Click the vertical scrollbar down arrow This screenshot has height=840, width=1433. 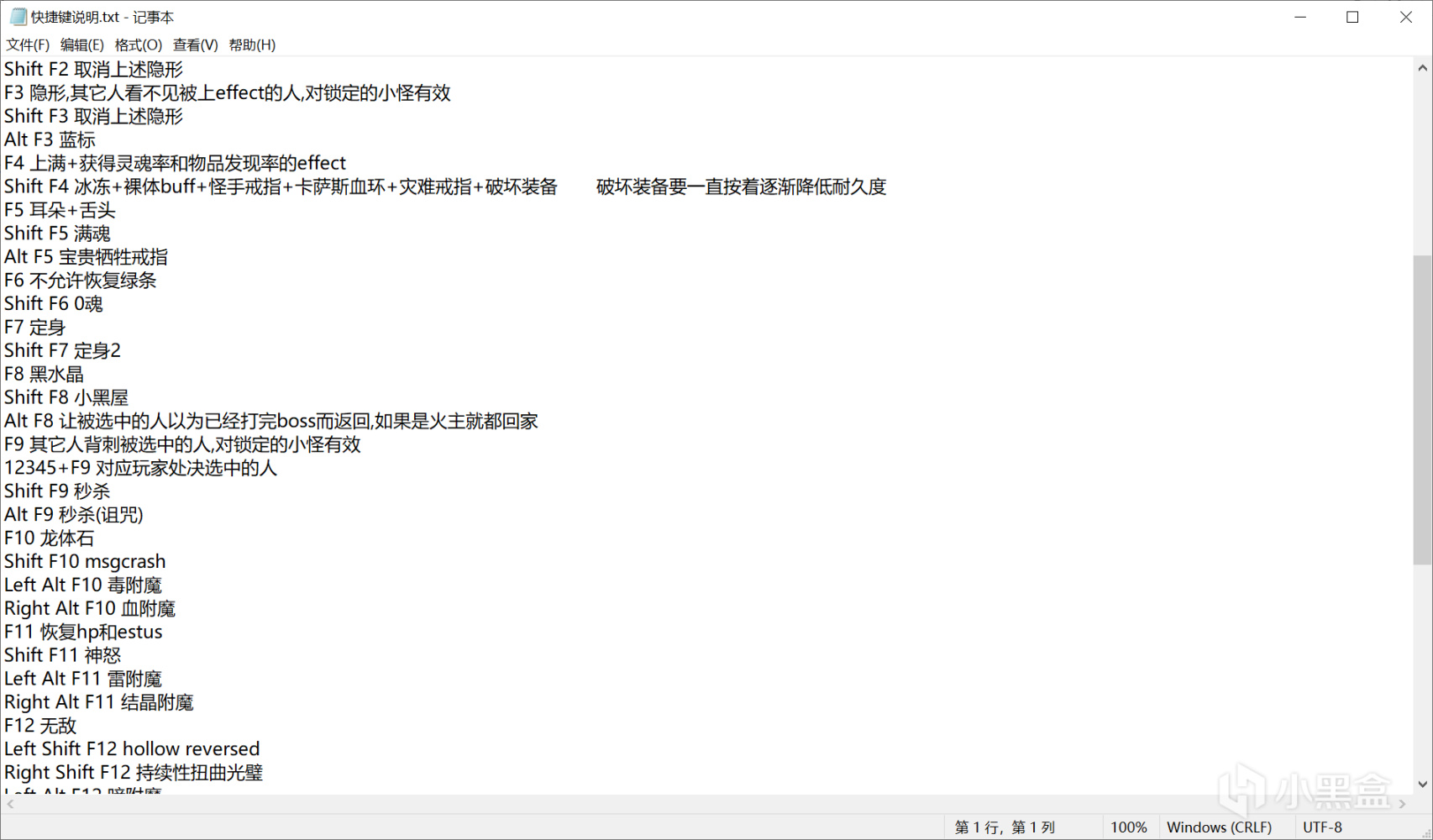point(1422,785)
